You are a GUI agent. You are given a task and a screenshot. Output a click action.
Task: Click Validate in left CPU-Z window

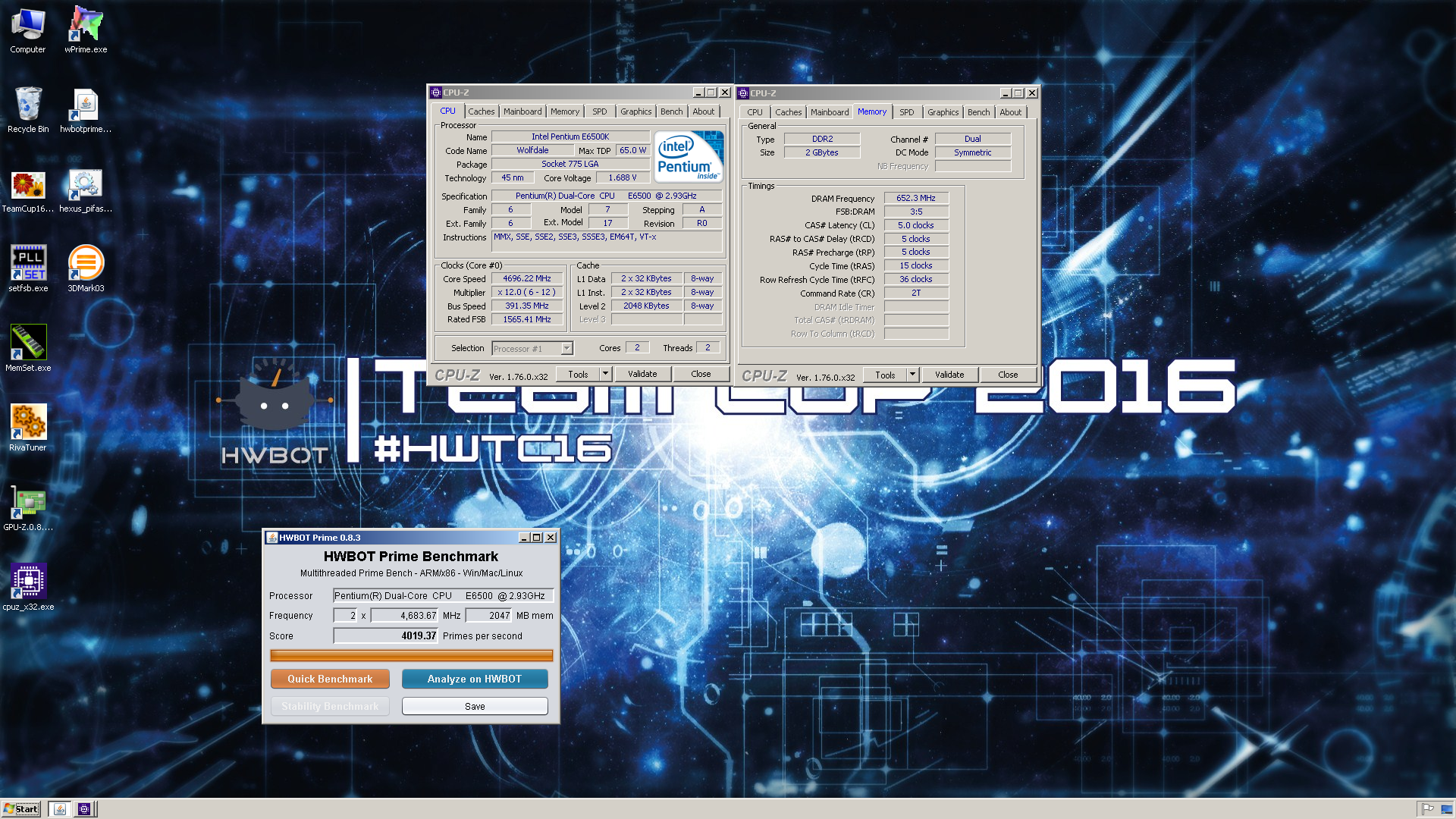(642, 374)
